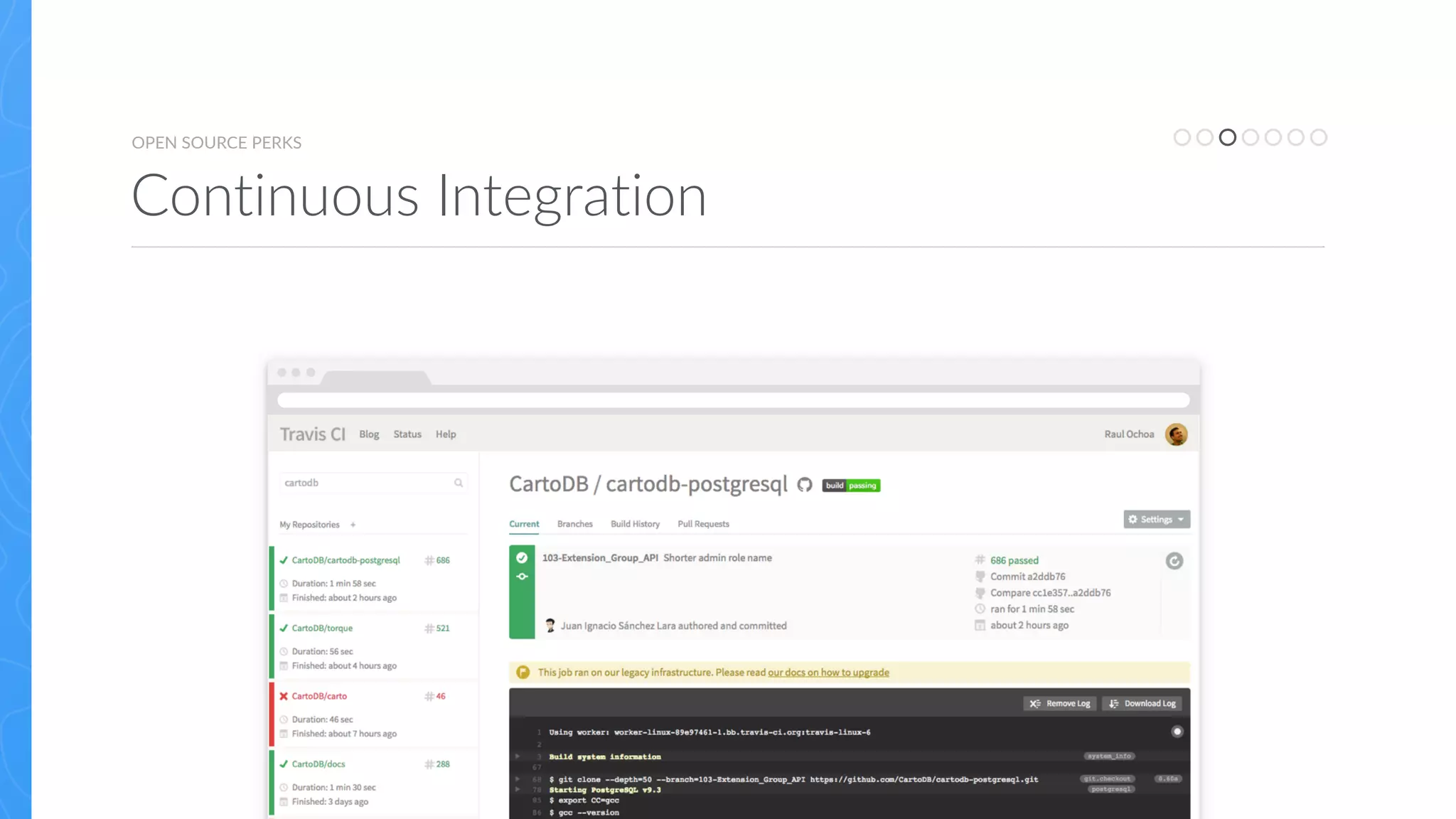This screenshot has width=1456, height=819.
Task: Expand the Build system information log fold
Action: coord(518,756)
